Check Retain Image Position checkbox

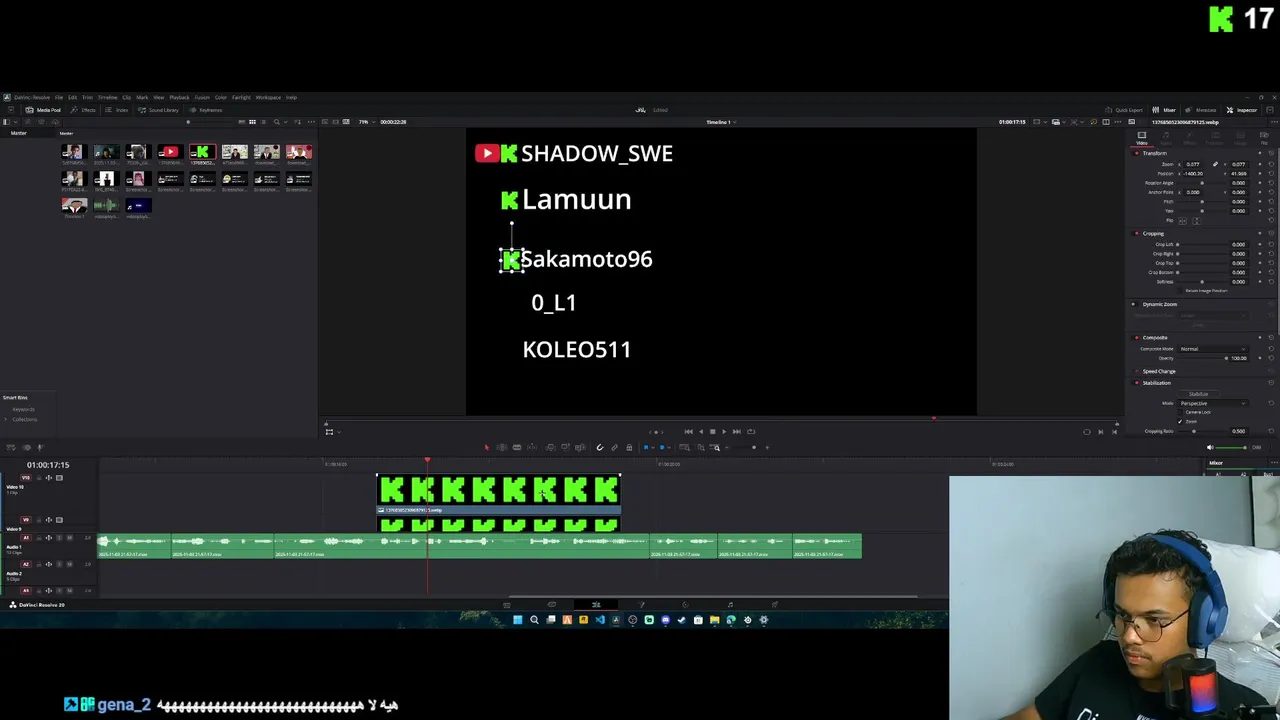coord(1180,290)
